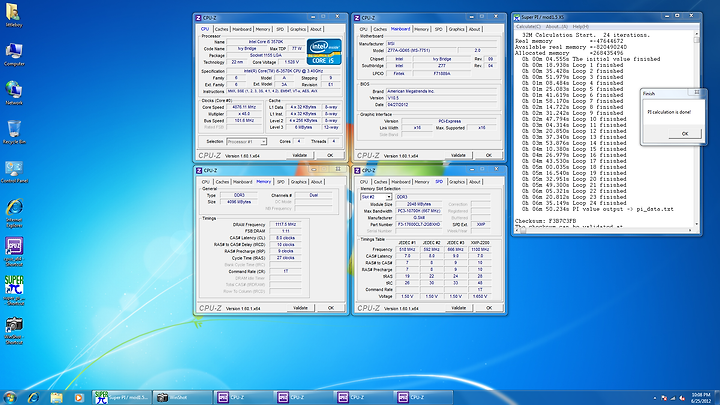Show hidden system tray icons arrow
The height and width of the screenshot is (405, 720).
click(x=655, y=398)
